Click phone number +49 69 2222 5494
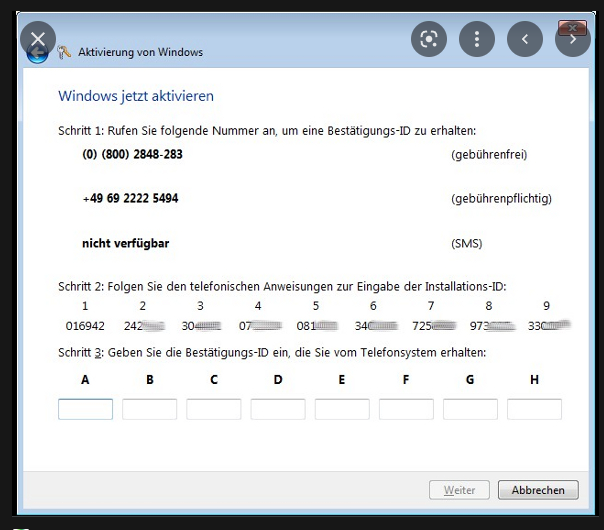Viewport: 604px width, 530px height. [130, 198]
